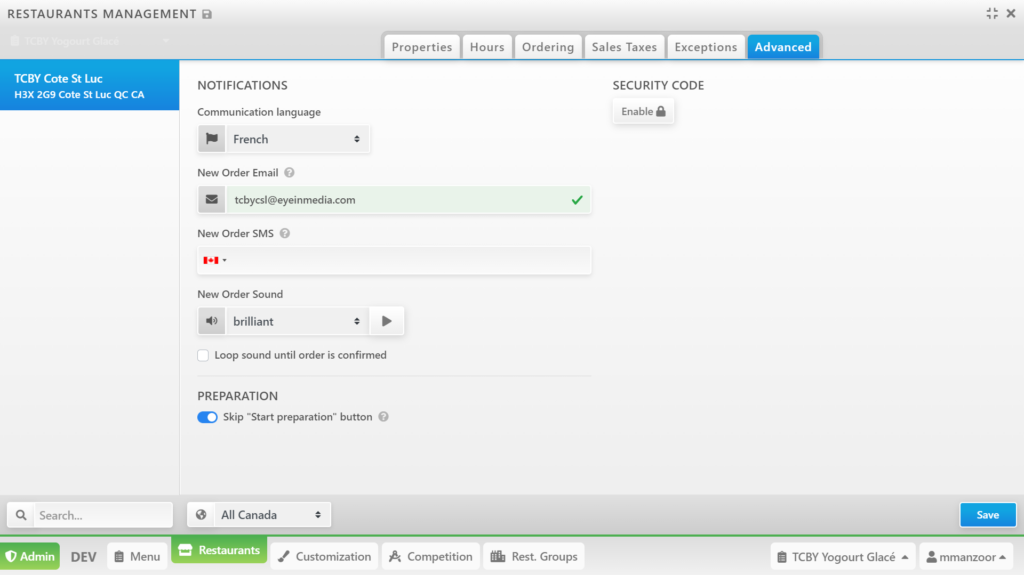Click the help icon next to New Order SMS
The image size is (1024, 575).
[285, 234]
